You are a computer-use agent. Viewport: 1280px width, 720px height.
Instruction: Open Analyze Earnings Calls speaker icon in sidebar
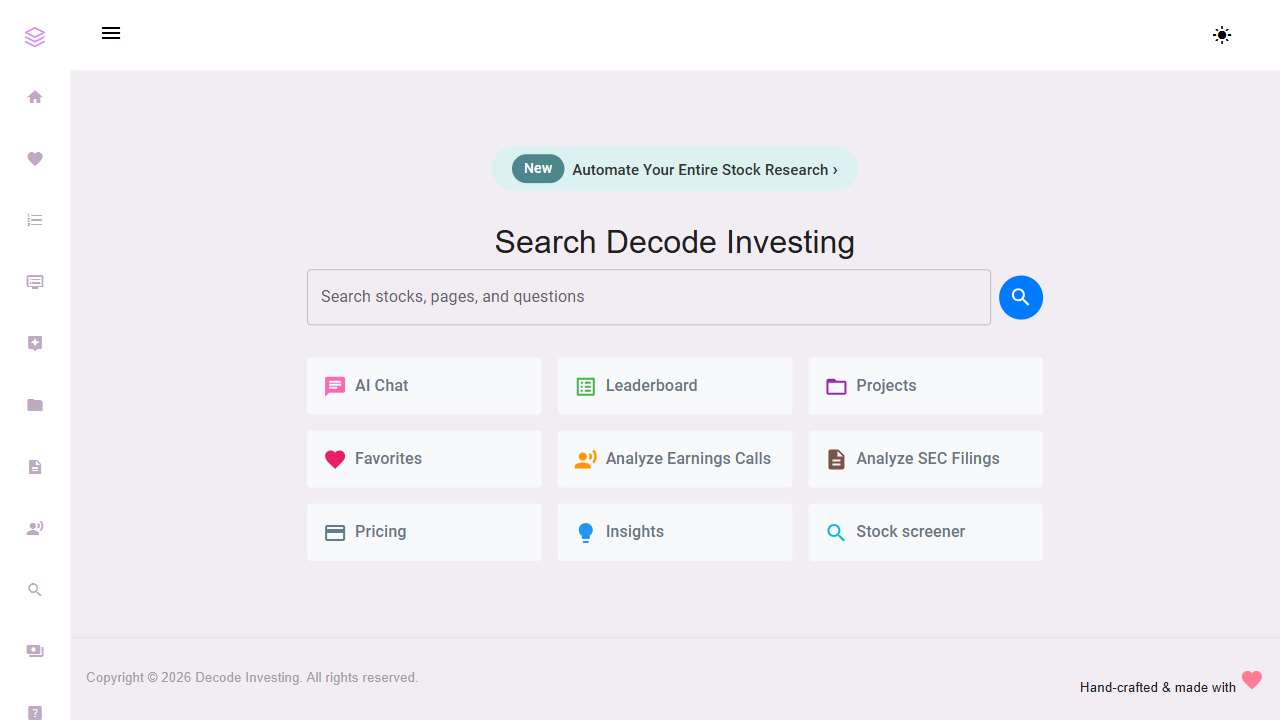point(35,527)
